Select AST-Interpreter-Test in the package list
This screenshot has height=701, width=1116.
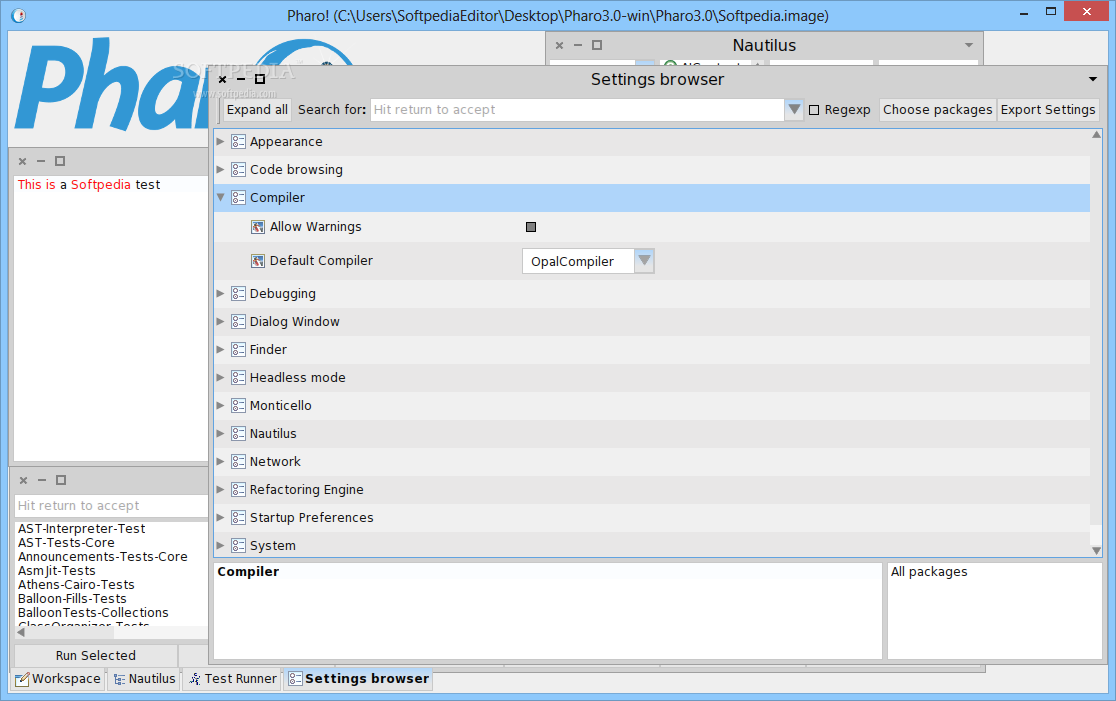[81, 529]
